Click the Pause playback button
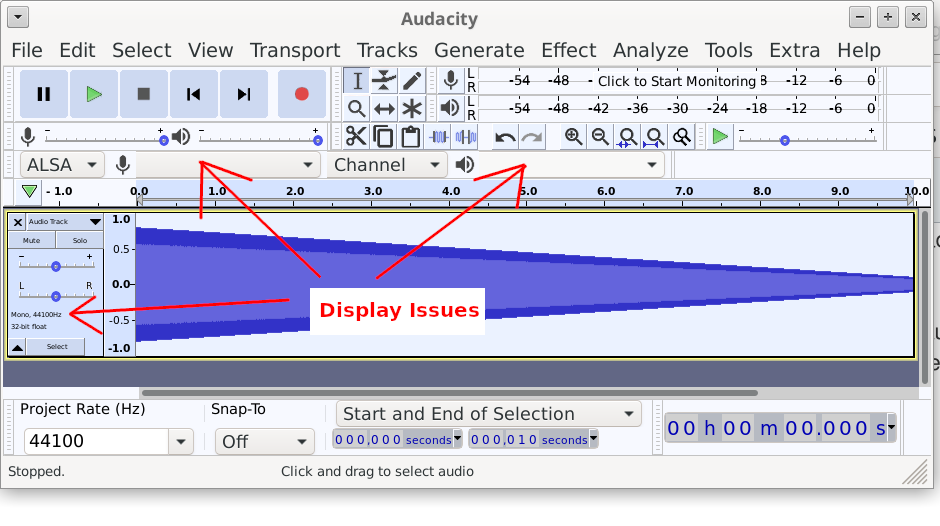This screenshot has height=526, width=940. (44, 94)
